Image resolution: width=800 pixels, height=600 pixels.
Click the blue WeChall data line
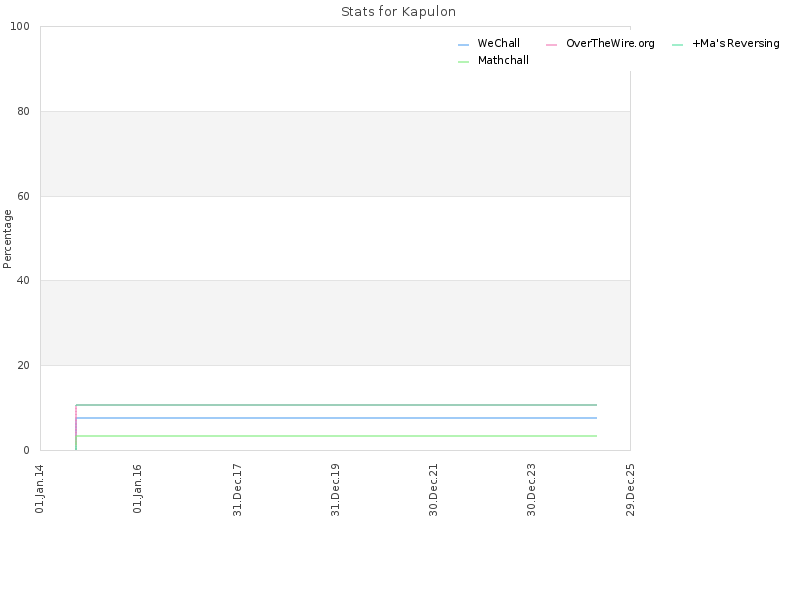(x=337, y=418)
